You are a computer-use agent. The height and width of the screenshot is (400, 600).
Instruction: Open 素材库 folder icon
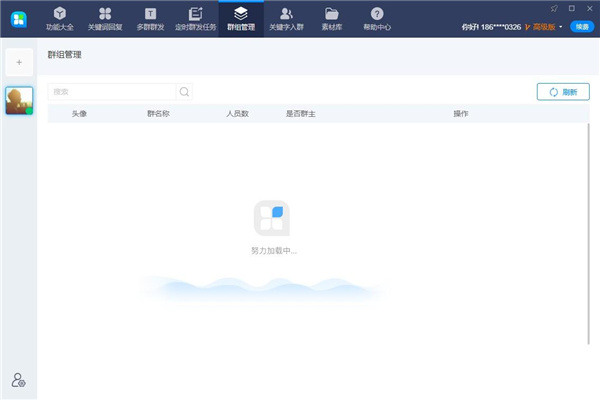(x=331, y=18)
